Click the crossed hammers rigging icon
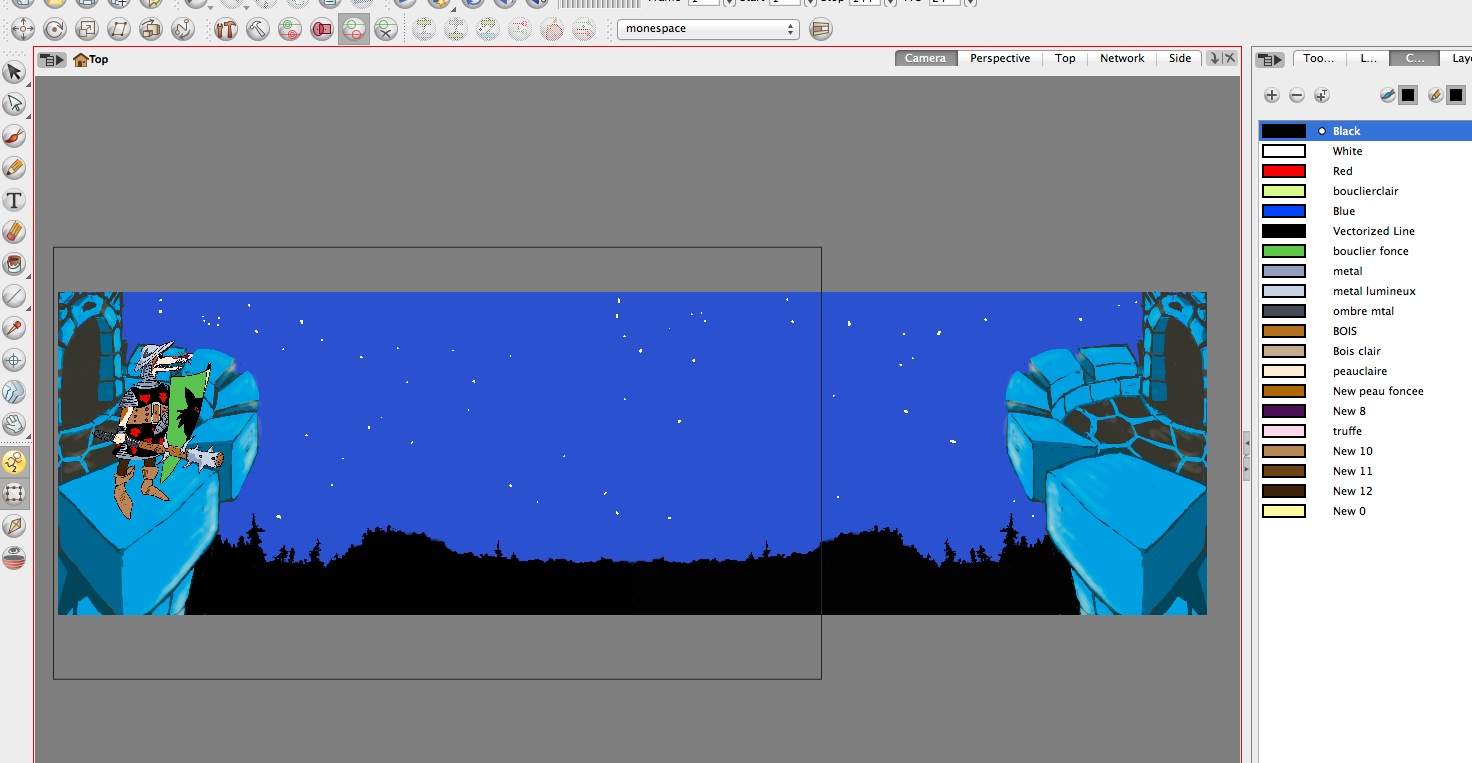 (x=226, y=29)
